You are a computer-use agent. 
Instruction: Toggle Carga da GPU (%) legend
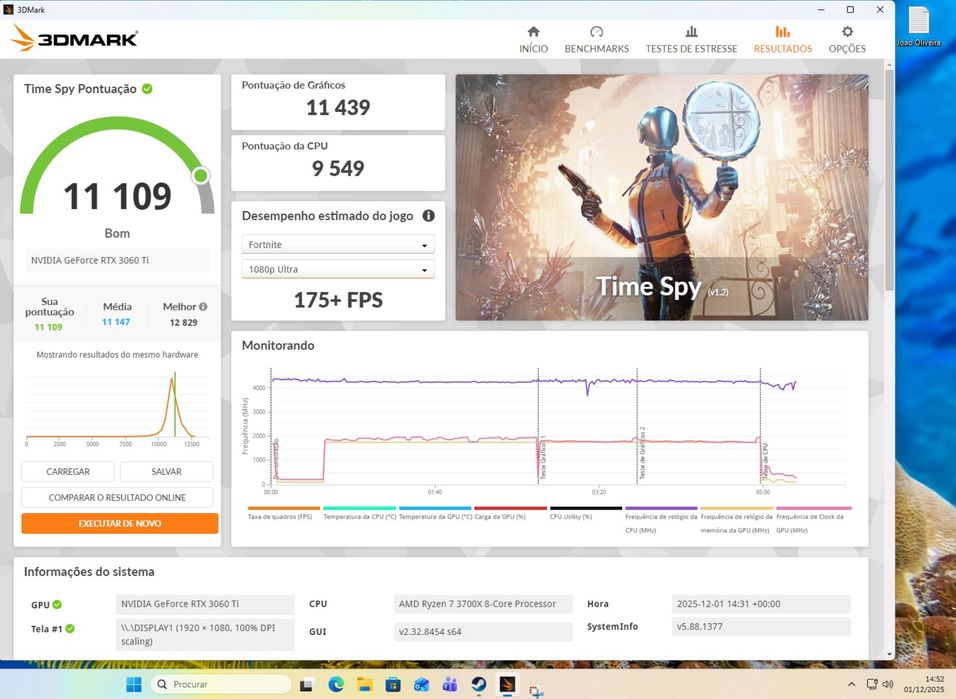point(510,512)
